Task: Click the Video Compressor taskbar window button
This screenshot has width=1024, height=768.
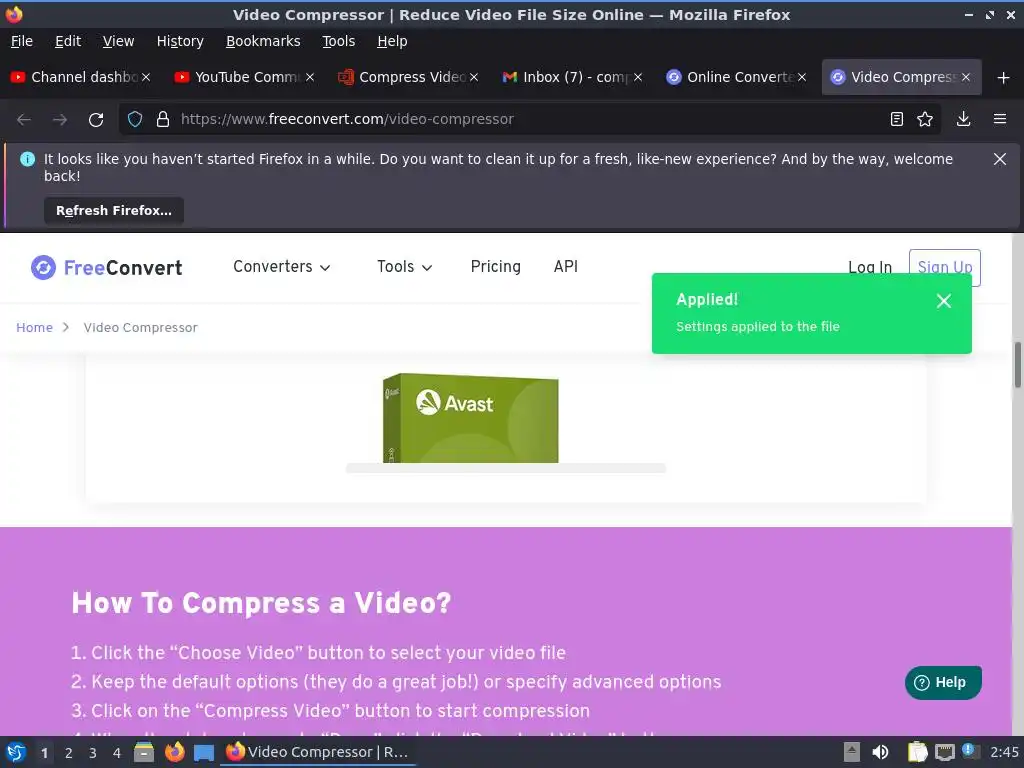Action: click(x=317, y=752)
